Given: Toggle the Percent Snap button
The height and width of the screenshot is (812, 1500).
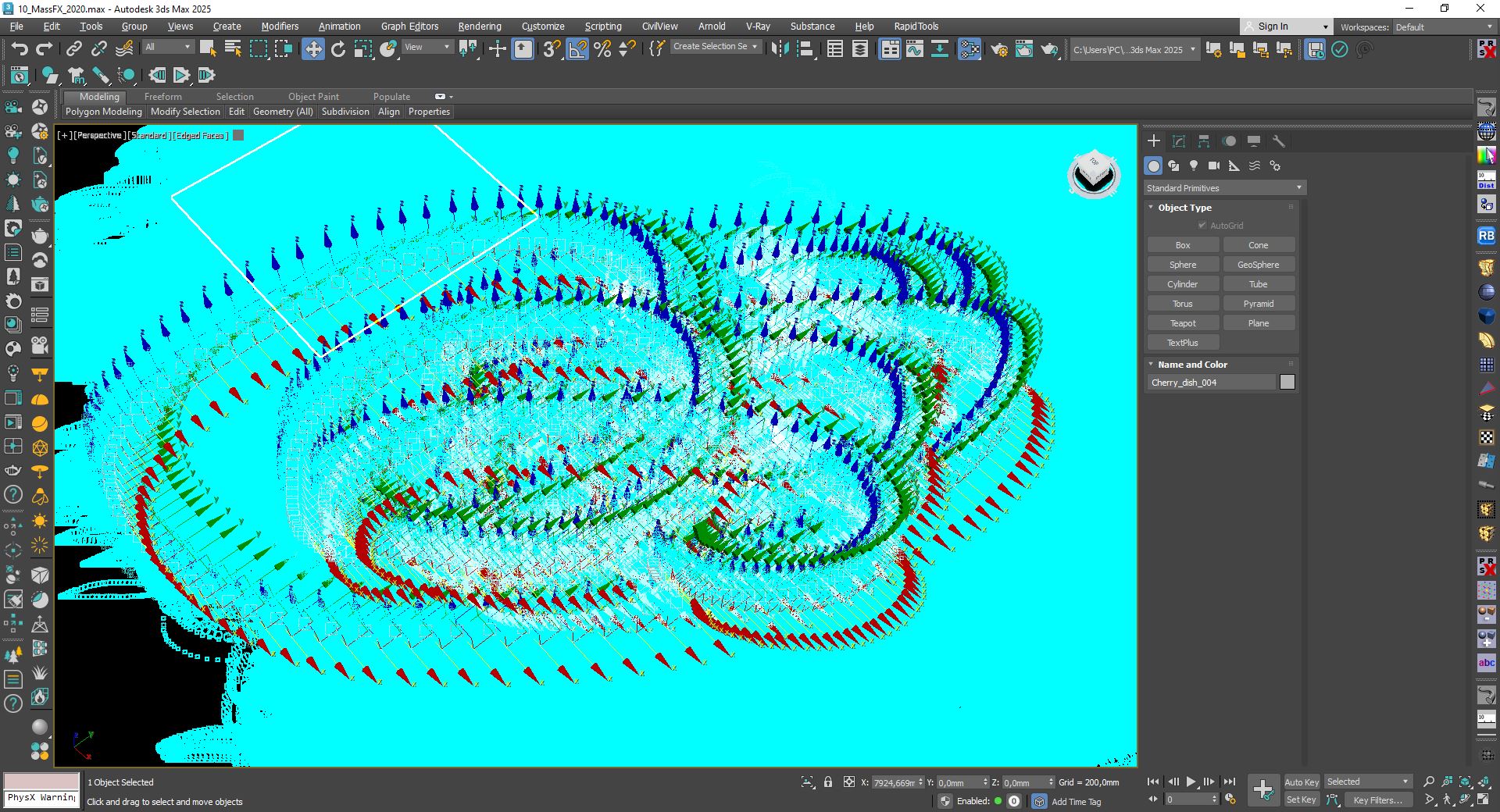Looking at the screenshot, I should 602,49.
